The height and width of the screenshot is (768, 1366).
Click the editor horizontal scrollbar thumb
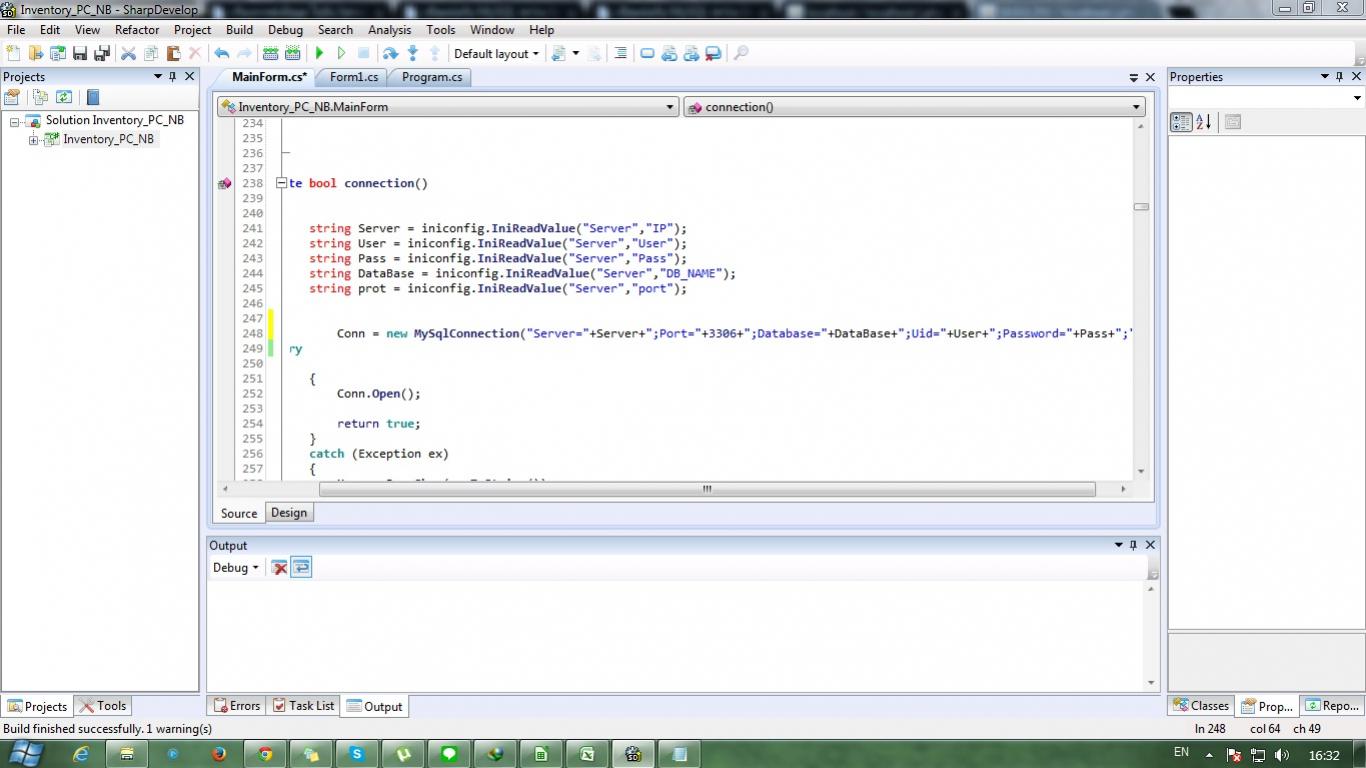[707, 489]
